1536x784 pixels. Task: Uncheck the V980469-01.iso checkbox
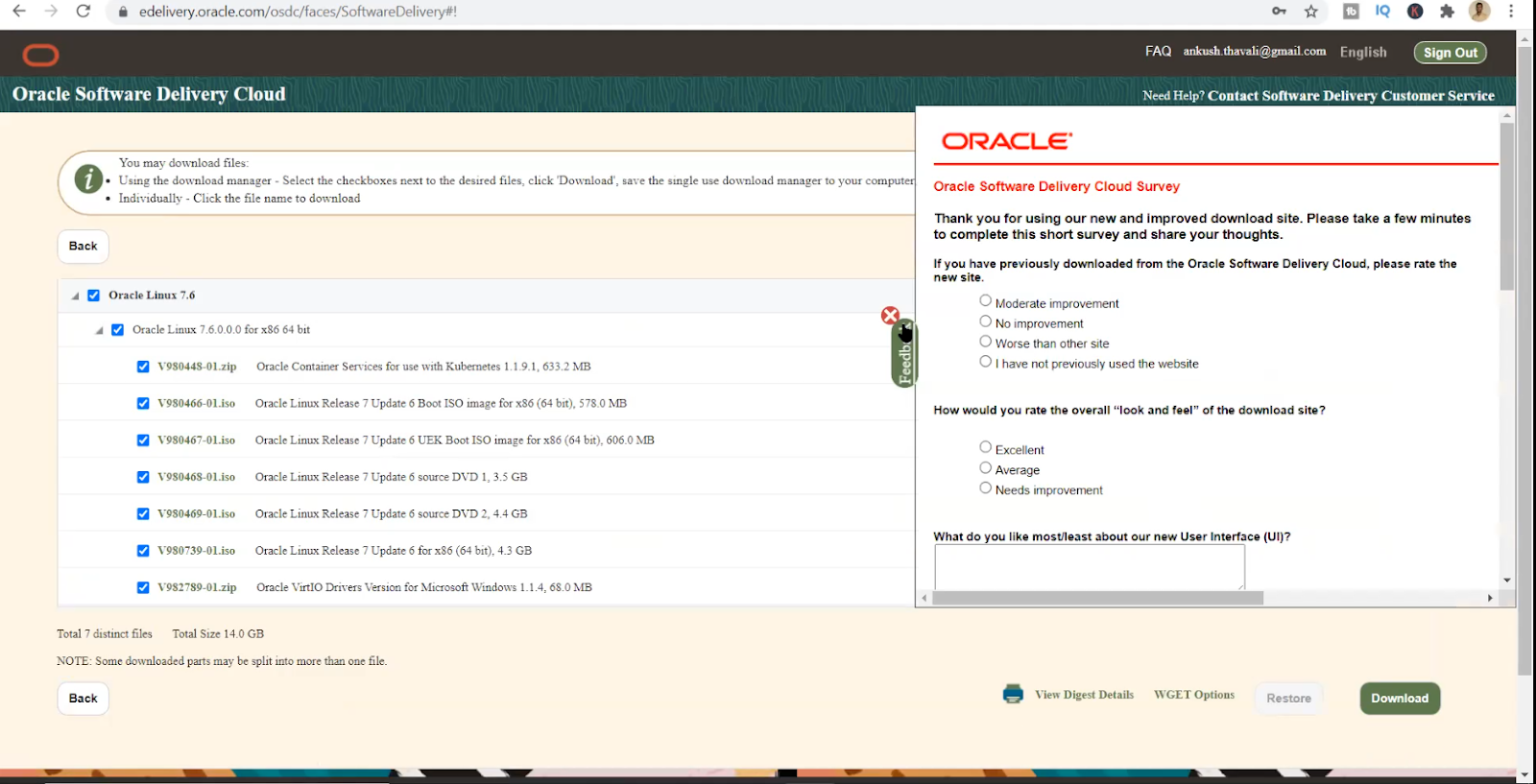[143, 514]
